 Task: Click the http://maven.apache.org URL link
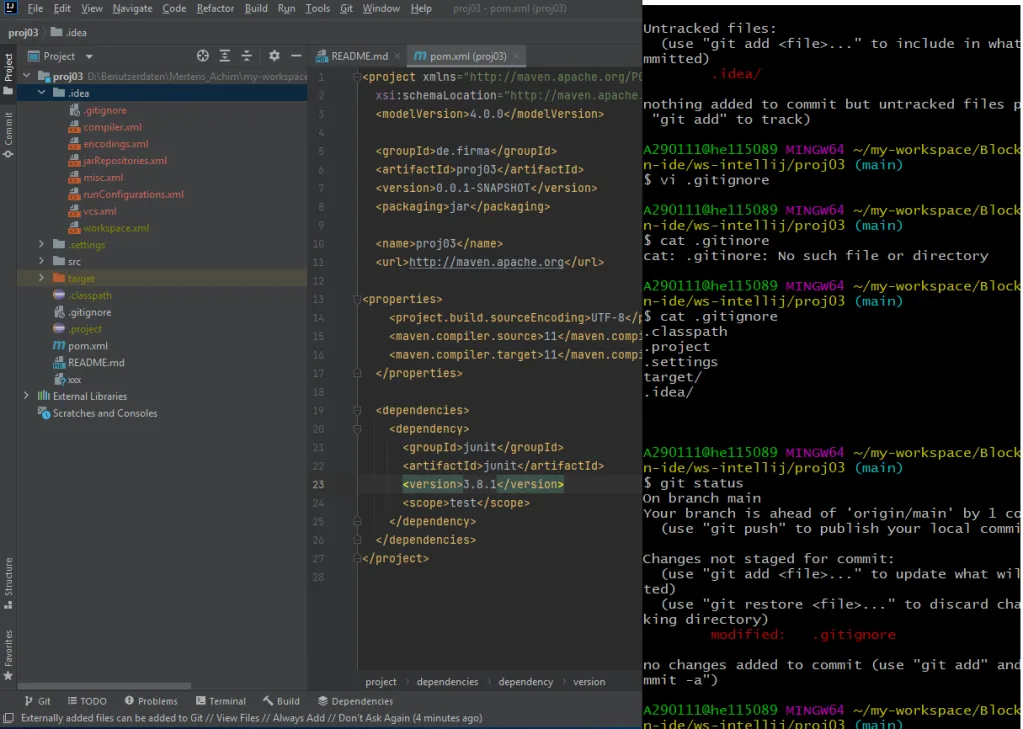click(486, 262)
